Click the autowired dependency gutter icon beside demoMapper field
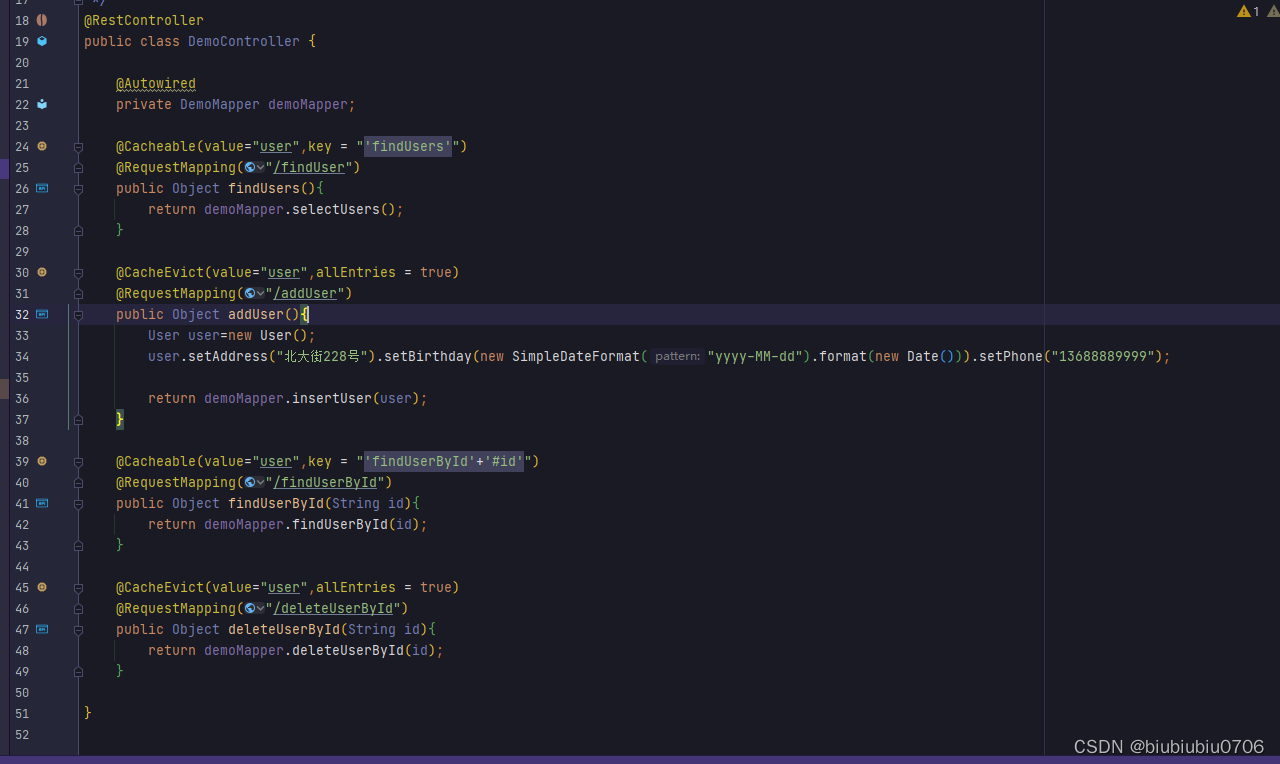This screenshot has height=764, width=1280. (42, 104)
